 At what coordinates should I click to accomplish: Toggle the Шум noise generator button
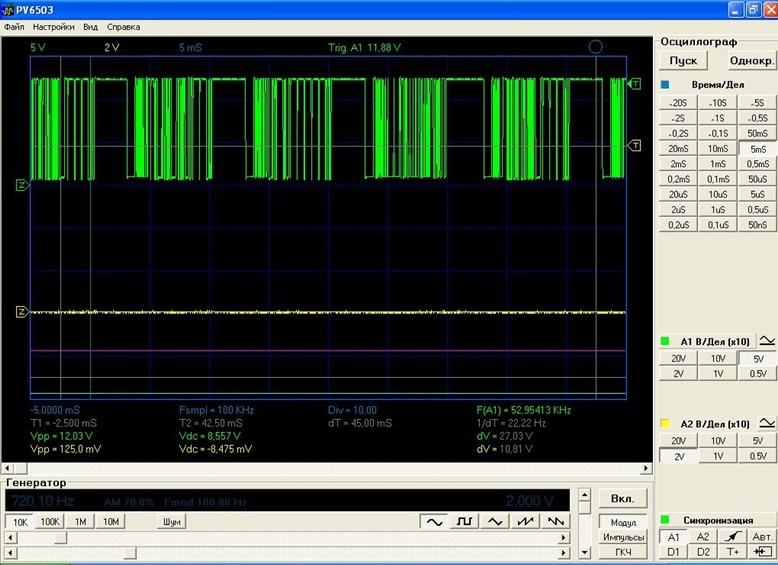(172, 521)
